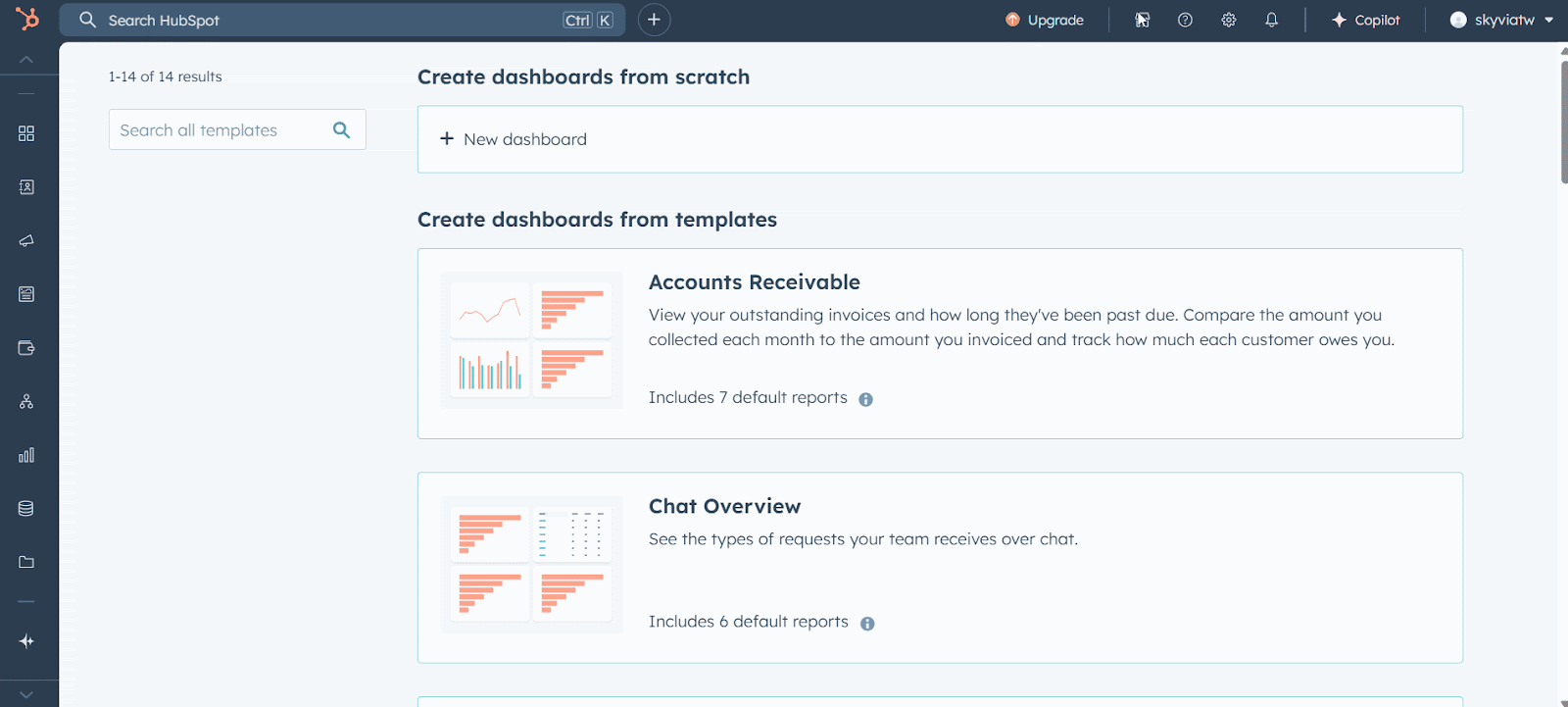
Task: Open the Library folder icon in sidebar
Action: [x=26, y=561]
